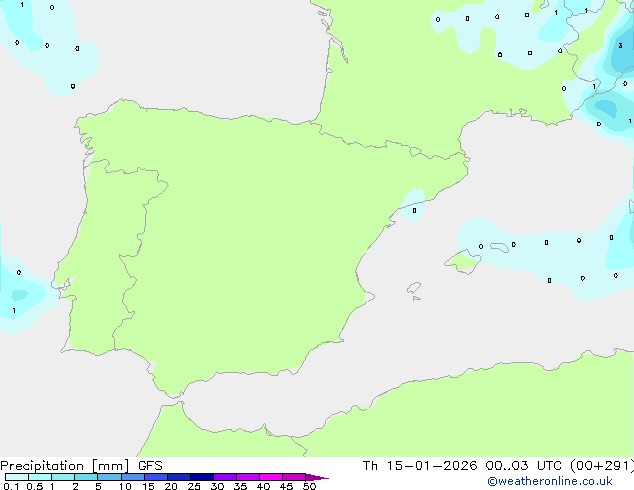Click the 0.5 to 1 mm legend swatch
This screenshot has width=634, height=490.
[x=40, y=477]
